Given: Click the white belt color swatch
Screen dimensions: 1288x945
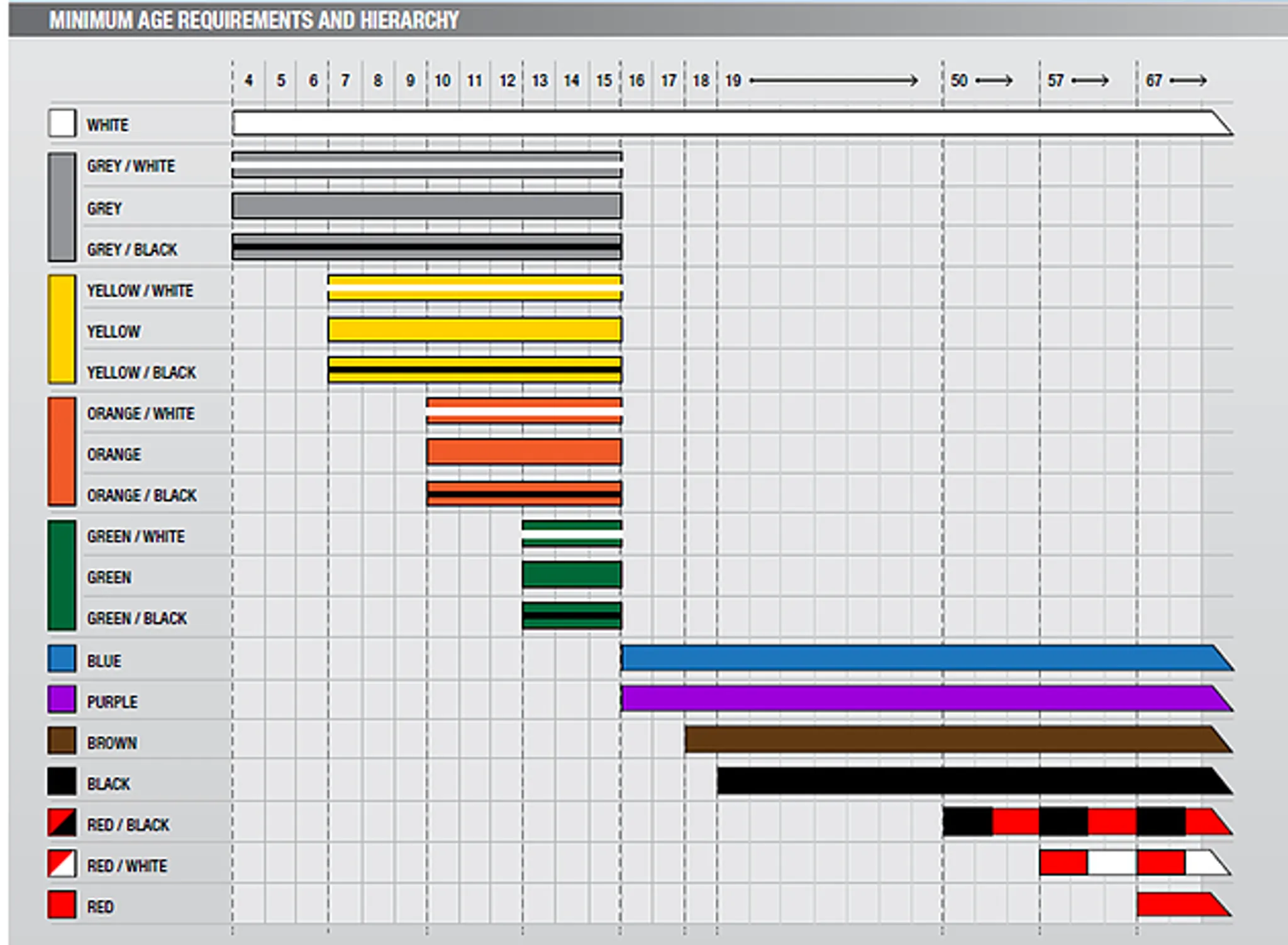Looking at the screenshot, I should coord(62,123).
